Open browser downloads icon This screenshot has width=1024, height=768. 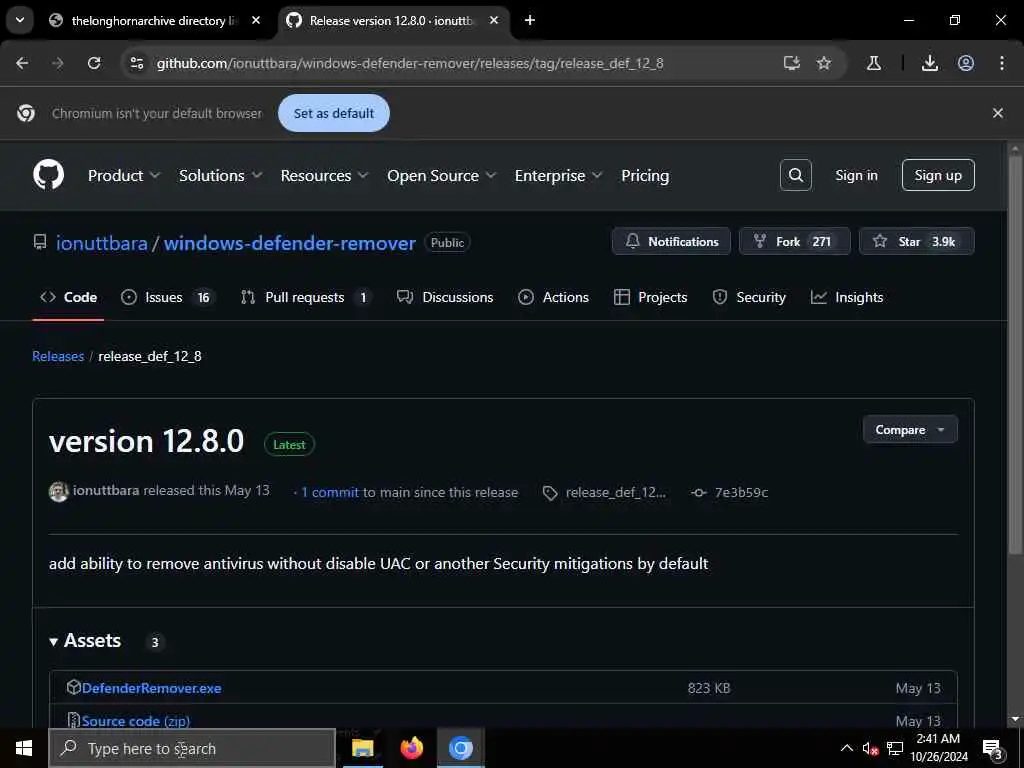pos(930,63)
